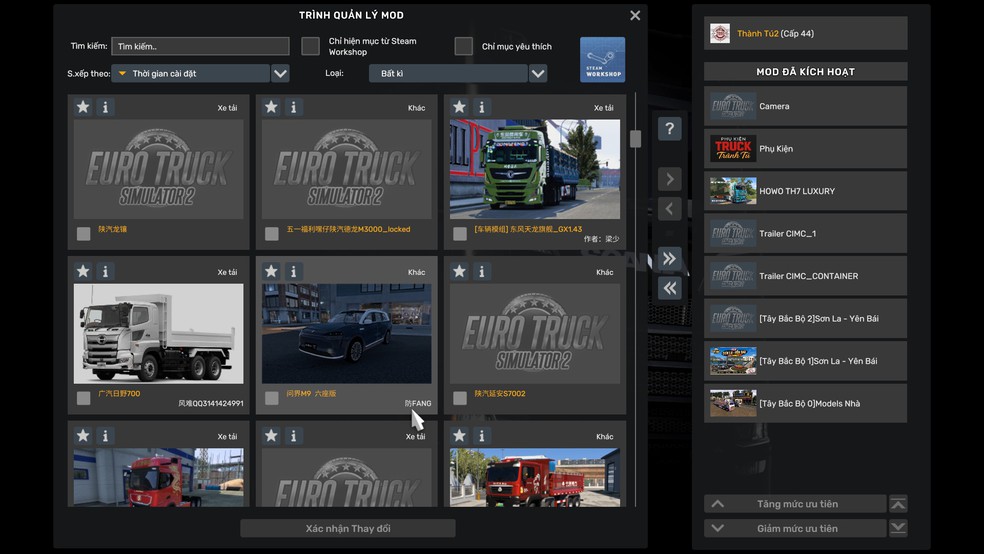Image resolution: width=984 pixels, height=554 pixels.
Task: Open info for the M3000_locked mod
Action: click(x=294, y=107)
